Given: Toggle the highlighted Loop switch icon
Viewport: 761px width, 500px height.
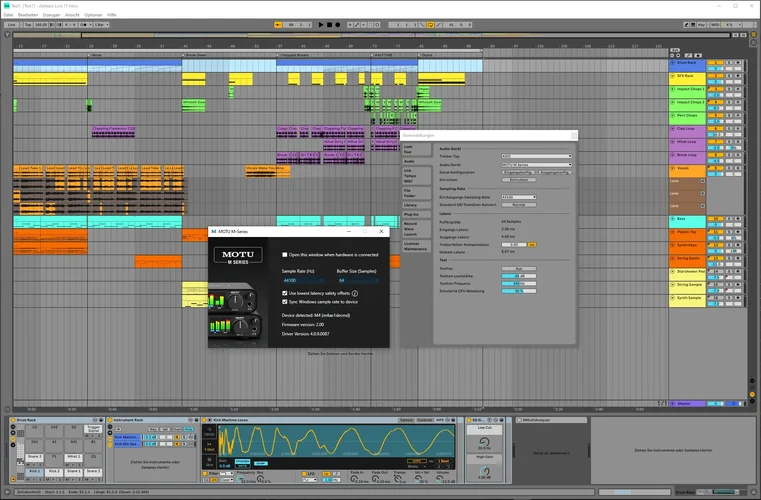Looking at the screenshot, I should pos(430,25).
